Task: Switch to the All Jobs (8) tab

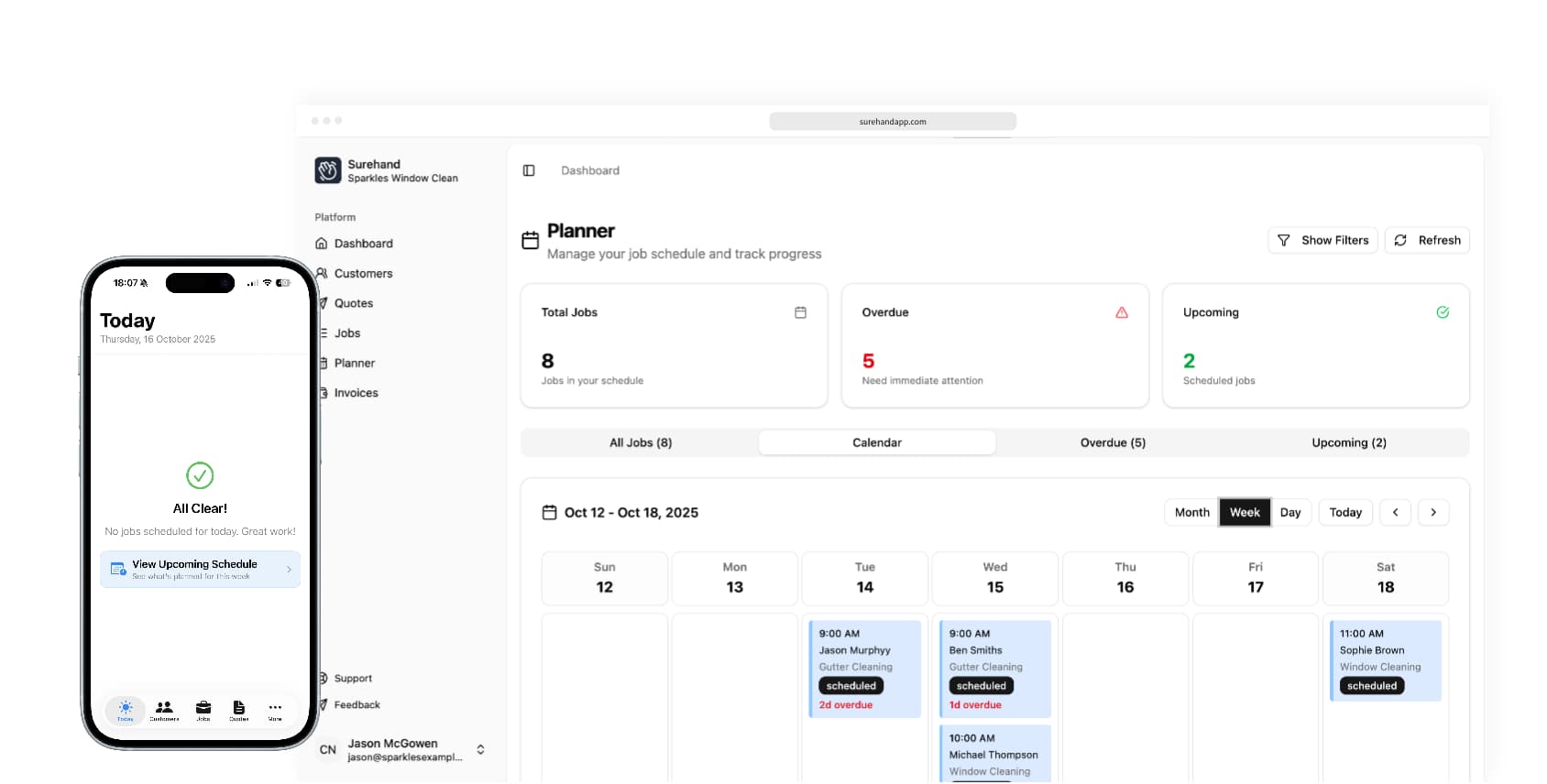Action: [641, 442]
